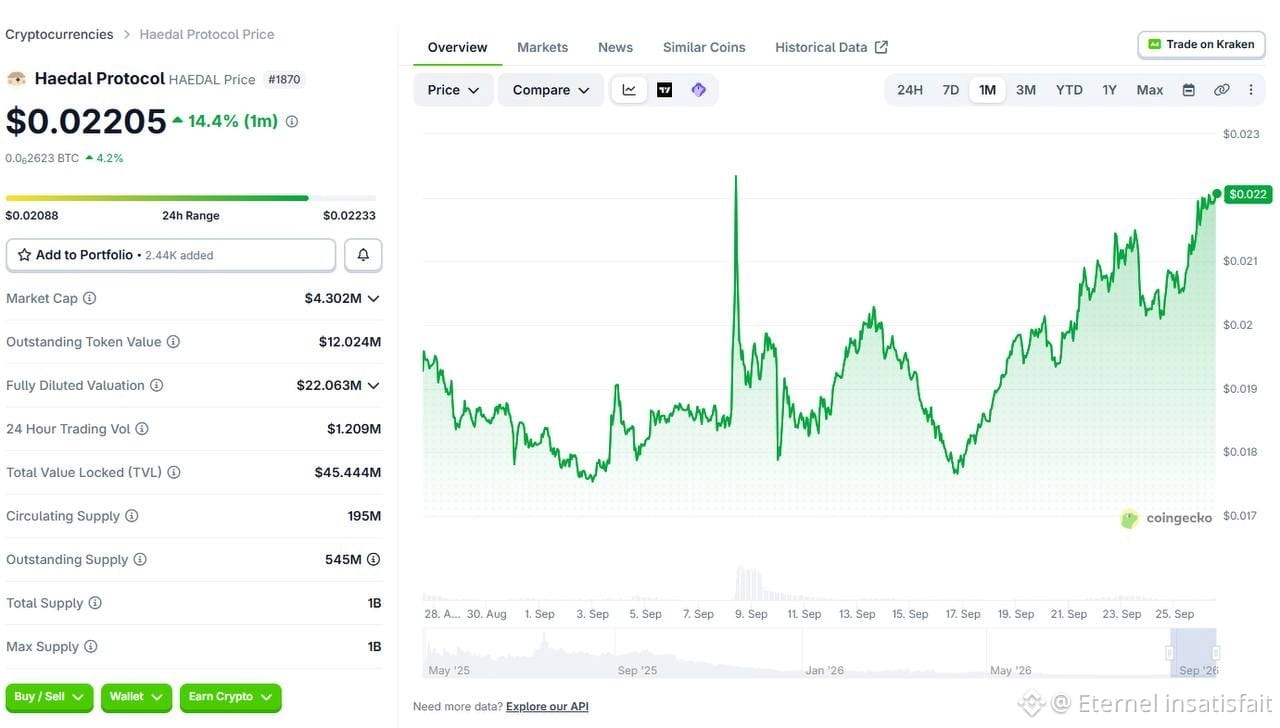Click Total Value Locked info icon

(173, 472)
